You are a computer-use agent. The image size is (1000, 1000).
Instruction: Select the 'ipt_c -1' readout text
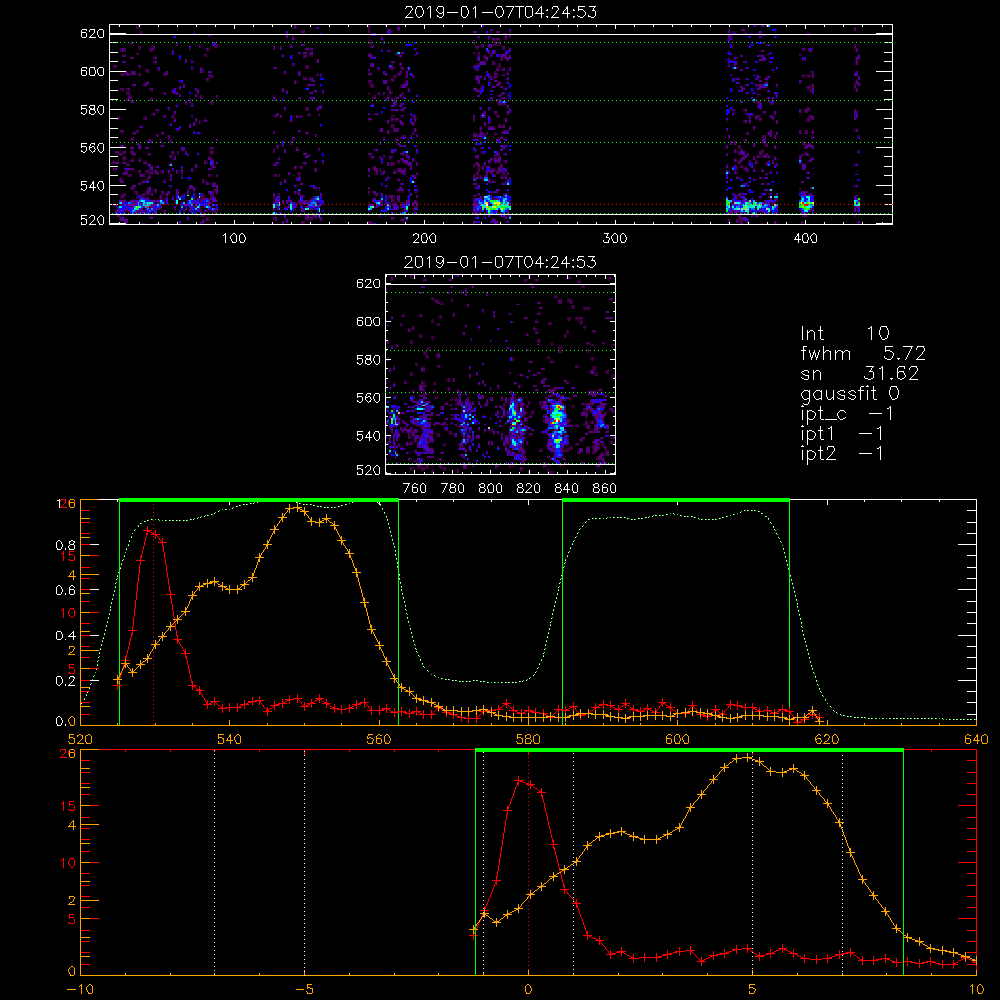point(846,414)
